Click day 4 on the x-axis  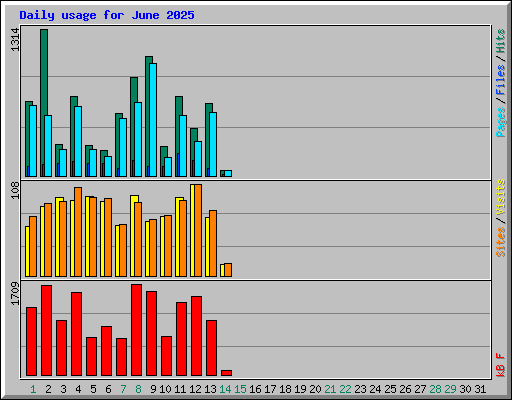click(78, 389)
